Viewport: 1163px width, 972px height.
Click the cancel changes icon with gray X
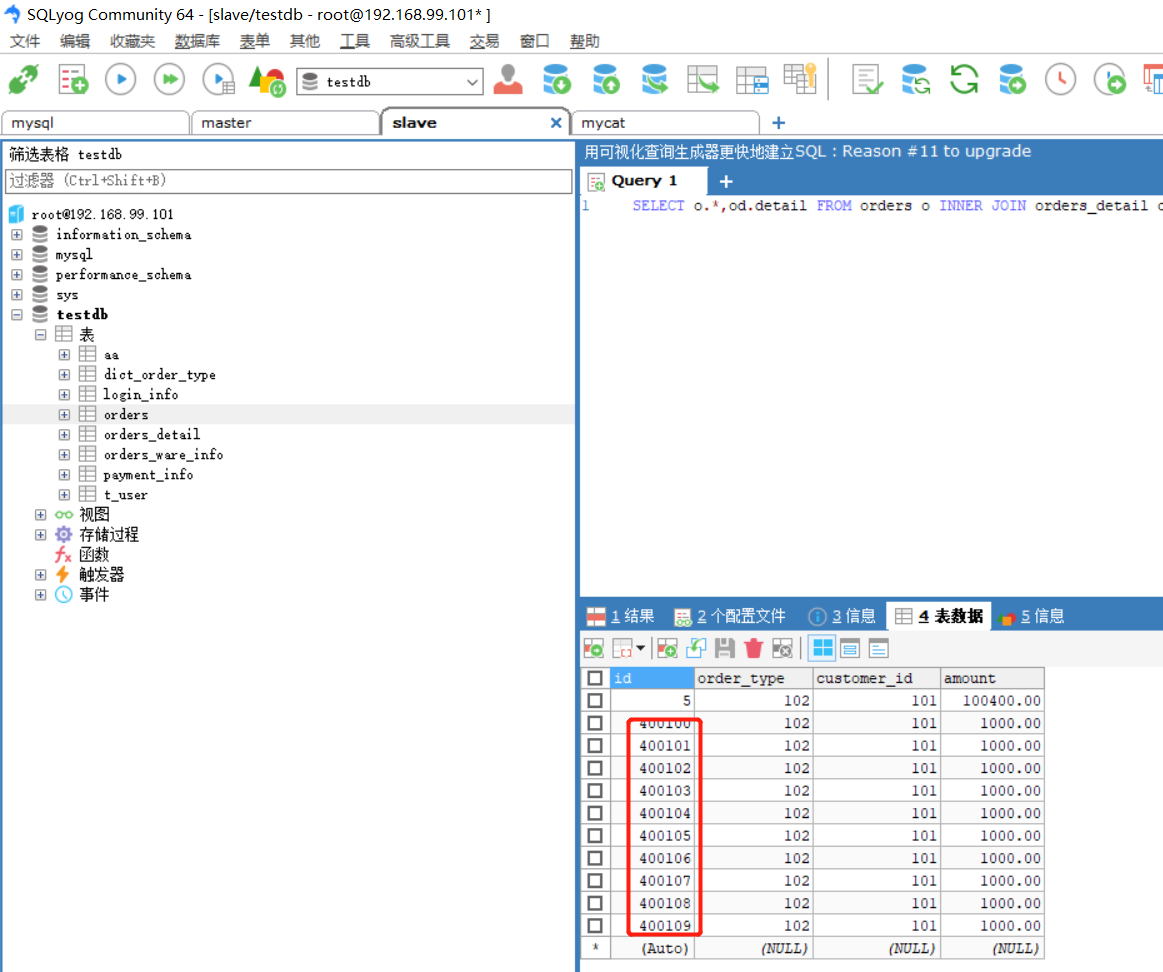(x=783, y=648)
